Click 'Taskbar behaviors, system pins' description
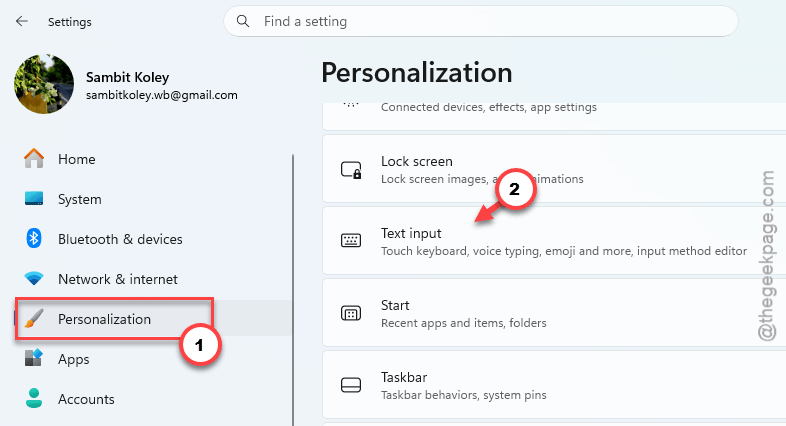Screen dimensions: 786x426 pyautogui.click(x=464, y=395)
